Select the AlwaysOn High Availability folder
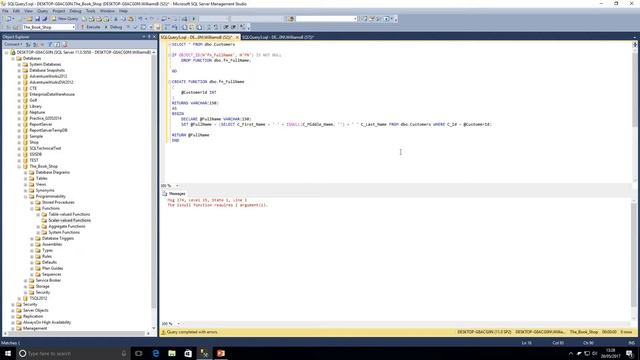The image size is (640, 360). (x=47, y=322)
